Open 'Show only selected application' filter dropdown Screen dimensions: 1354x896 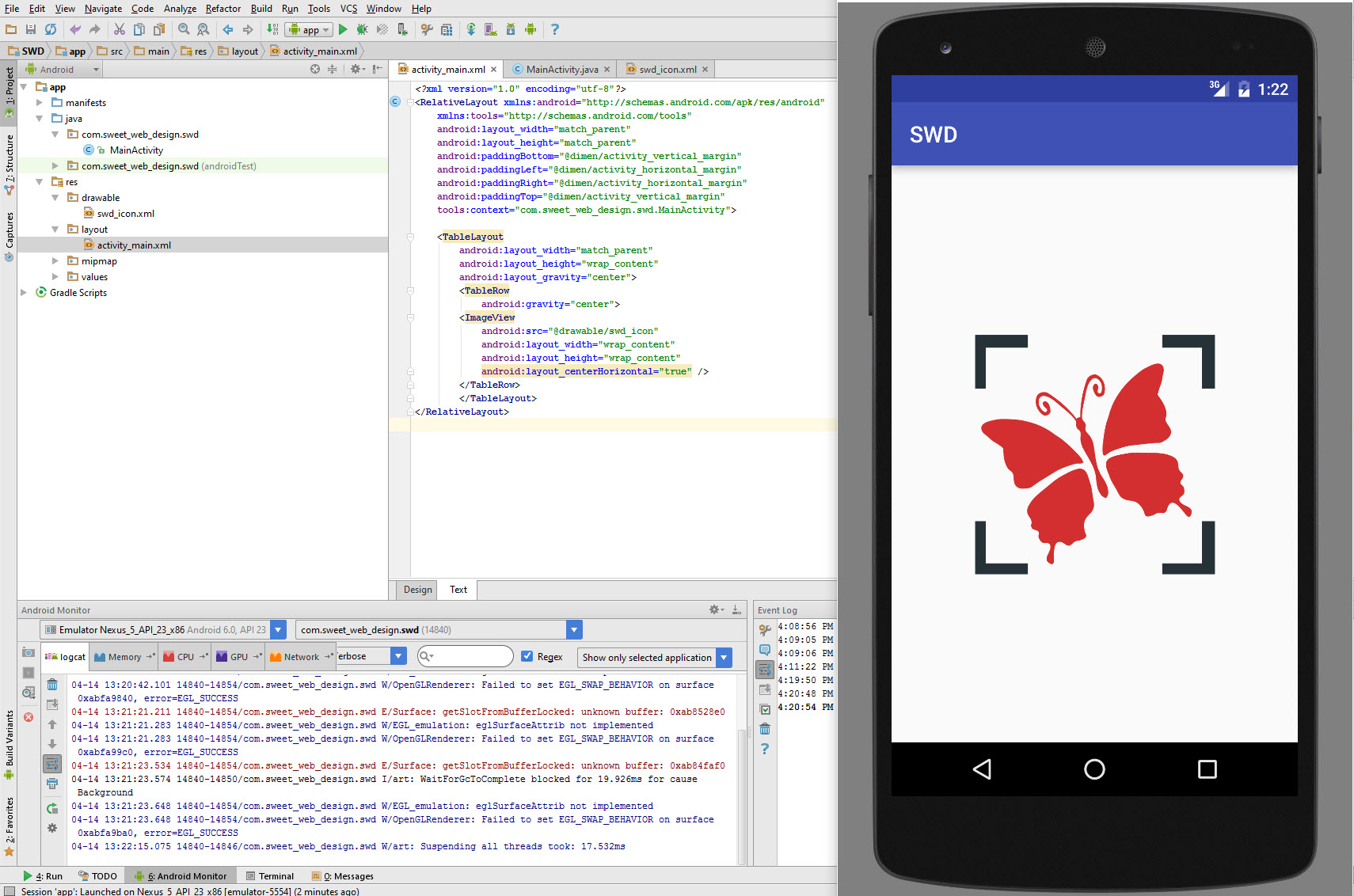pyautogui.click(x=724, y=657)
